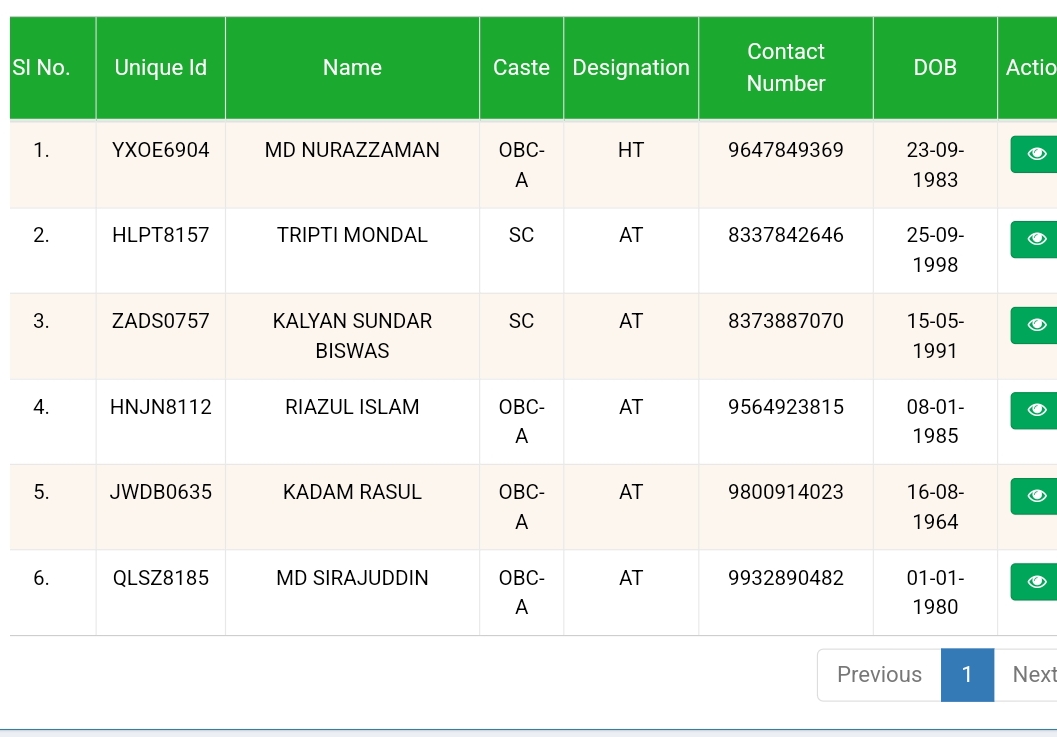Sort table by Name header
The width and height of the screenshot is (1057, 737).
pyautogui.click(x=352, y=68)
